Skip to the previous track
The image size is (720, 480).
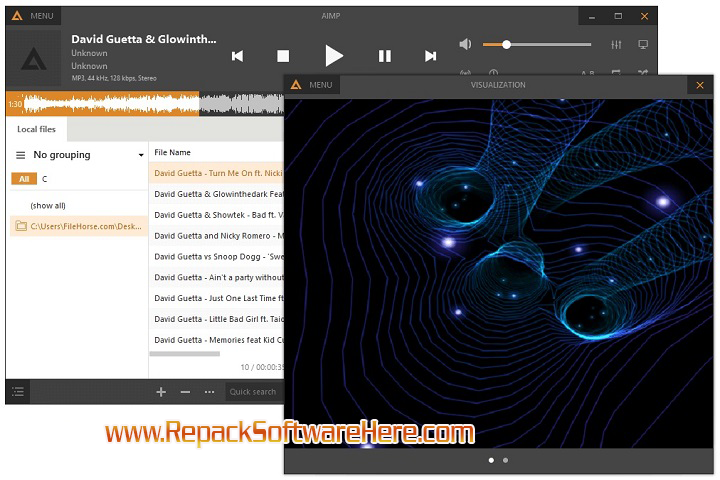237,56
